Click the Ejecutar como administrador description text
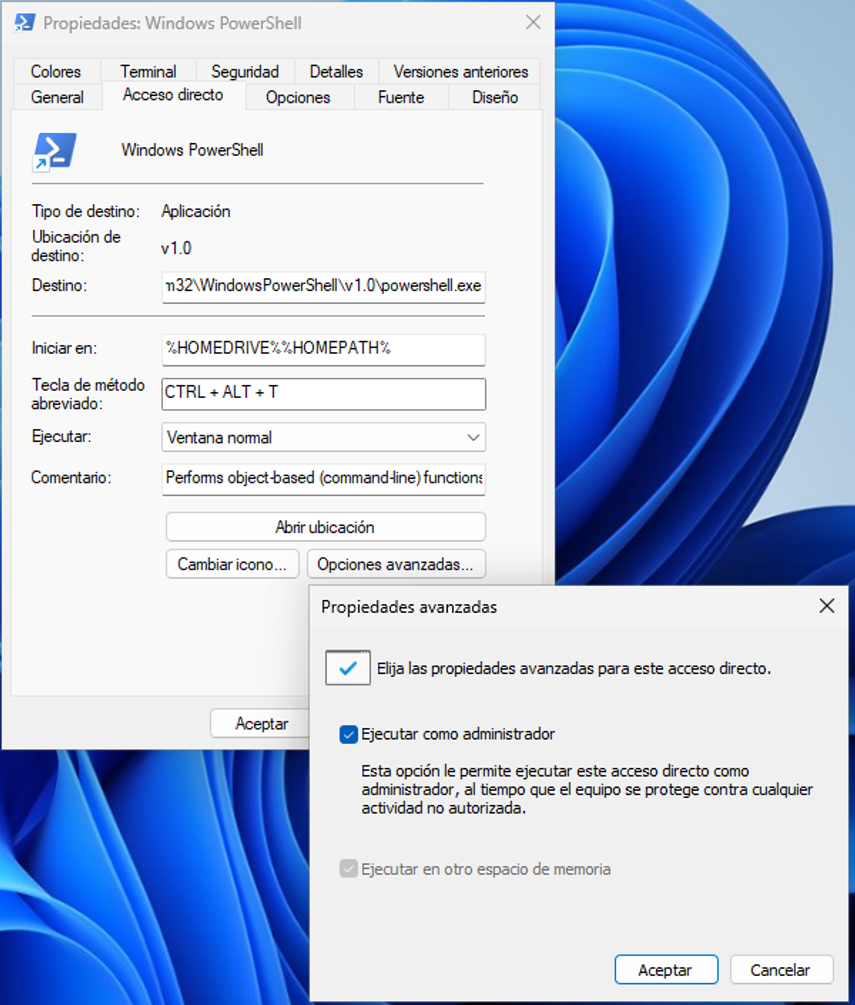This screenshot has height=1005, width=855. tap(587, 790)
